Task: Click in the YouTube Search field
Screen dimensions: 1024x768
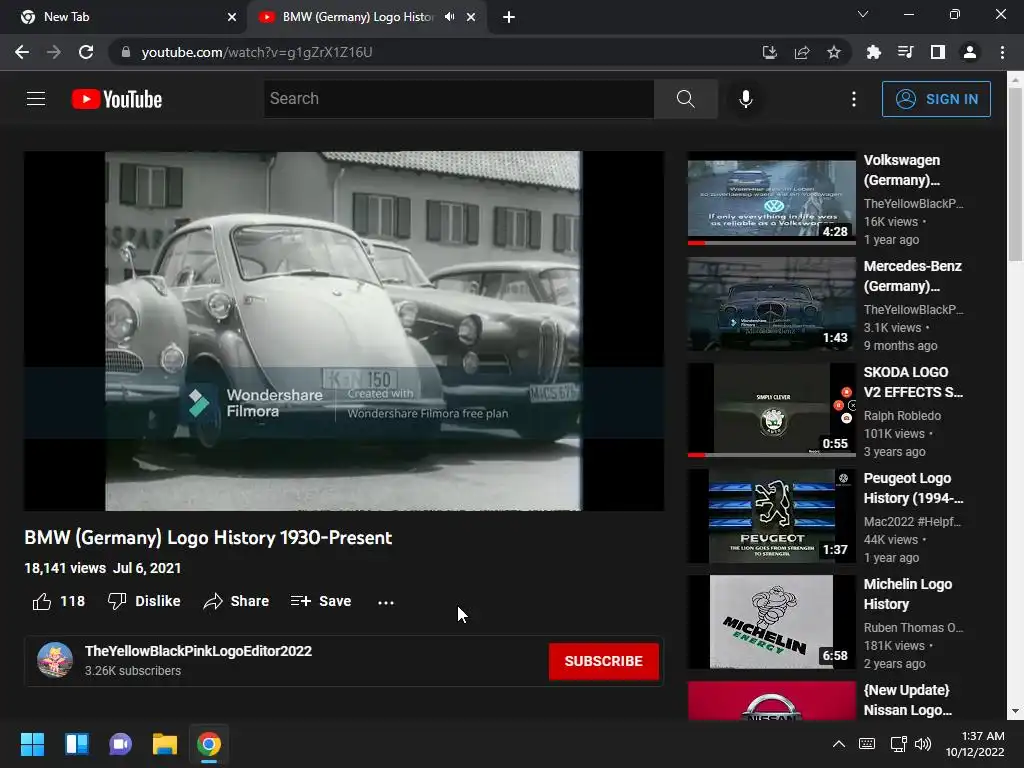Action: click(458, 99)
